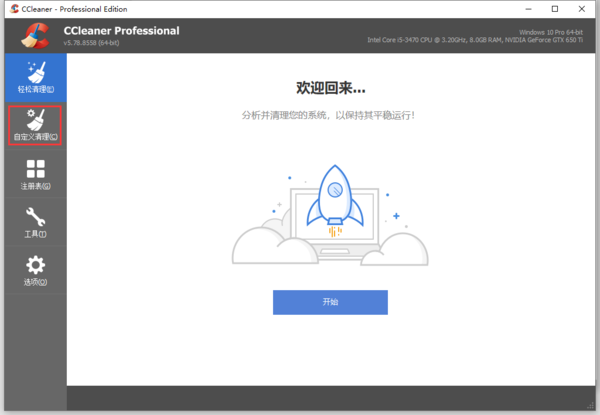Open 工具 wrench icon in sidebar
The image size is (600, 415).
pos(35,217)
